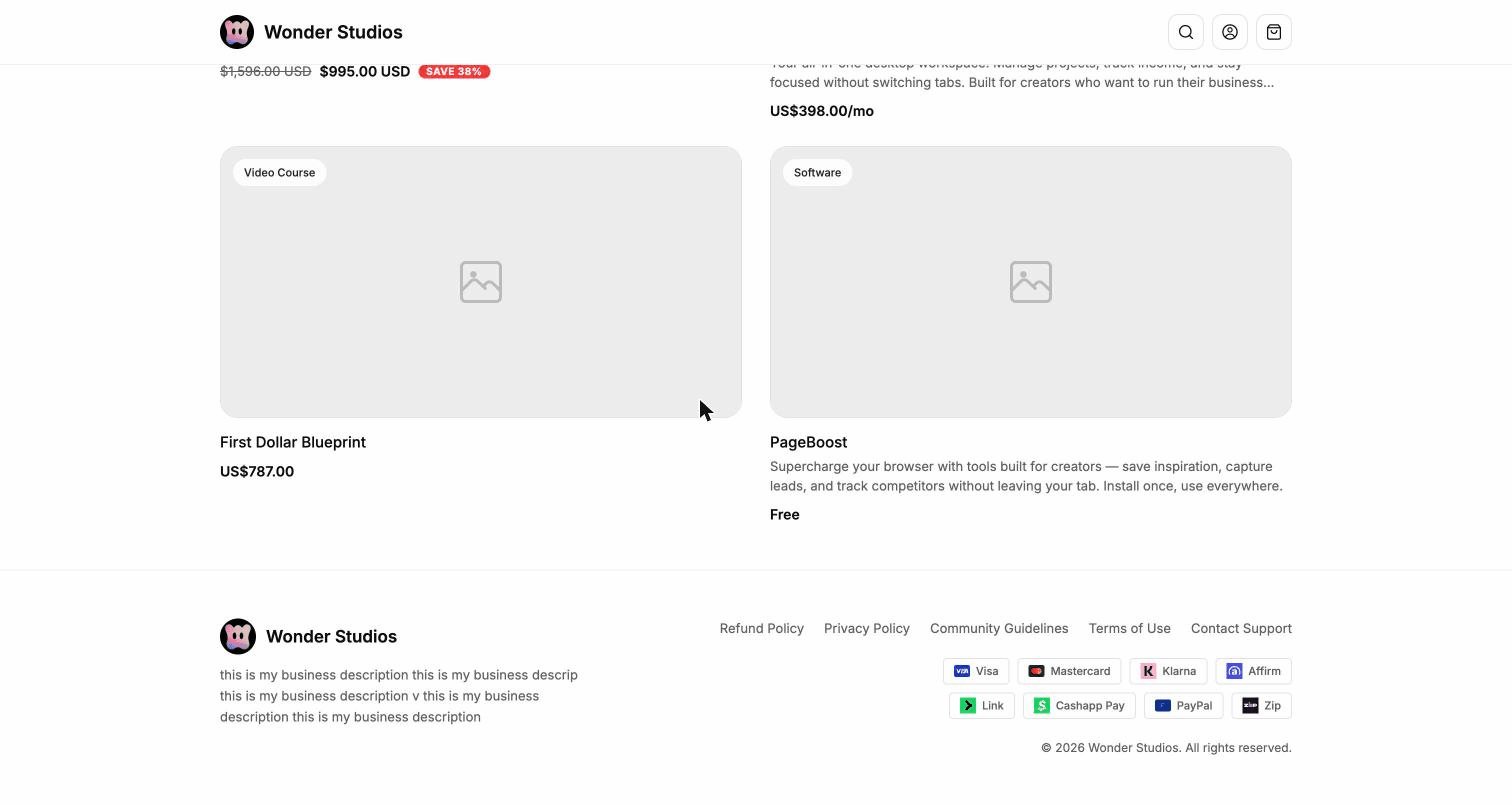The width and height of the screenshot is (1512, 805).
Task: Click the Video Course category tag
Action: click(280, 172)
